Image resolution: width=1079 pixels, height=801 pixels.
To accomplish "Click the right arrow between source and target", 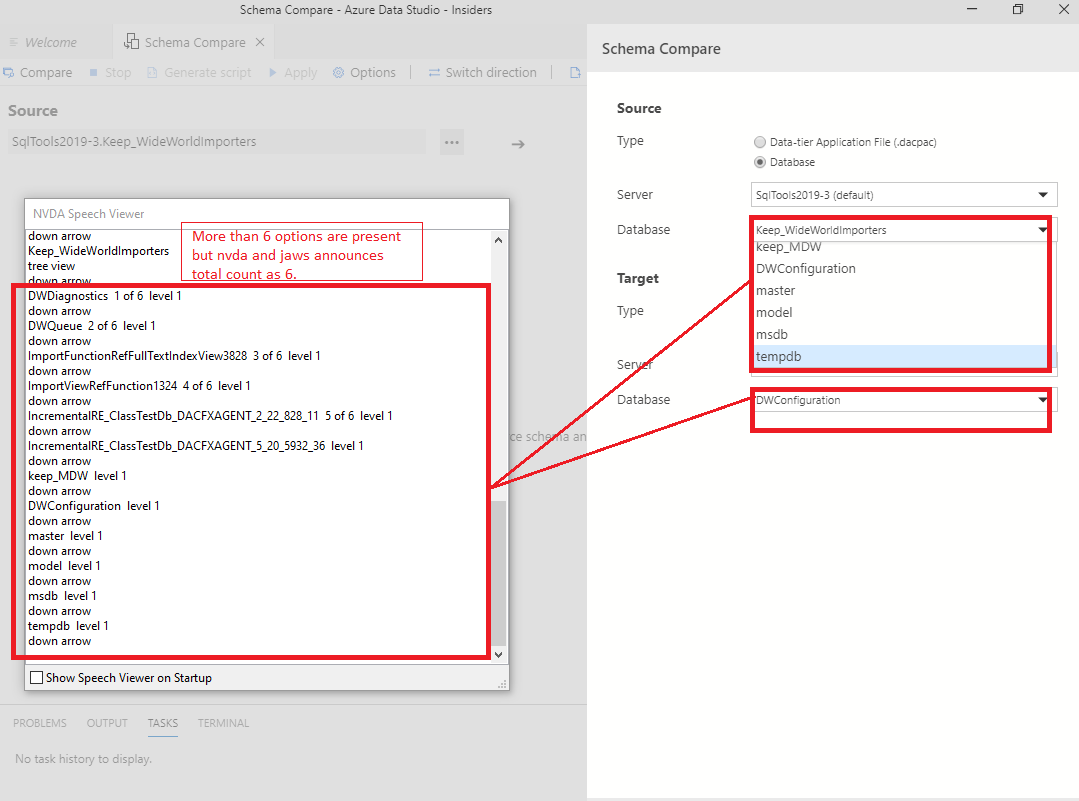I will pos(518,143).
